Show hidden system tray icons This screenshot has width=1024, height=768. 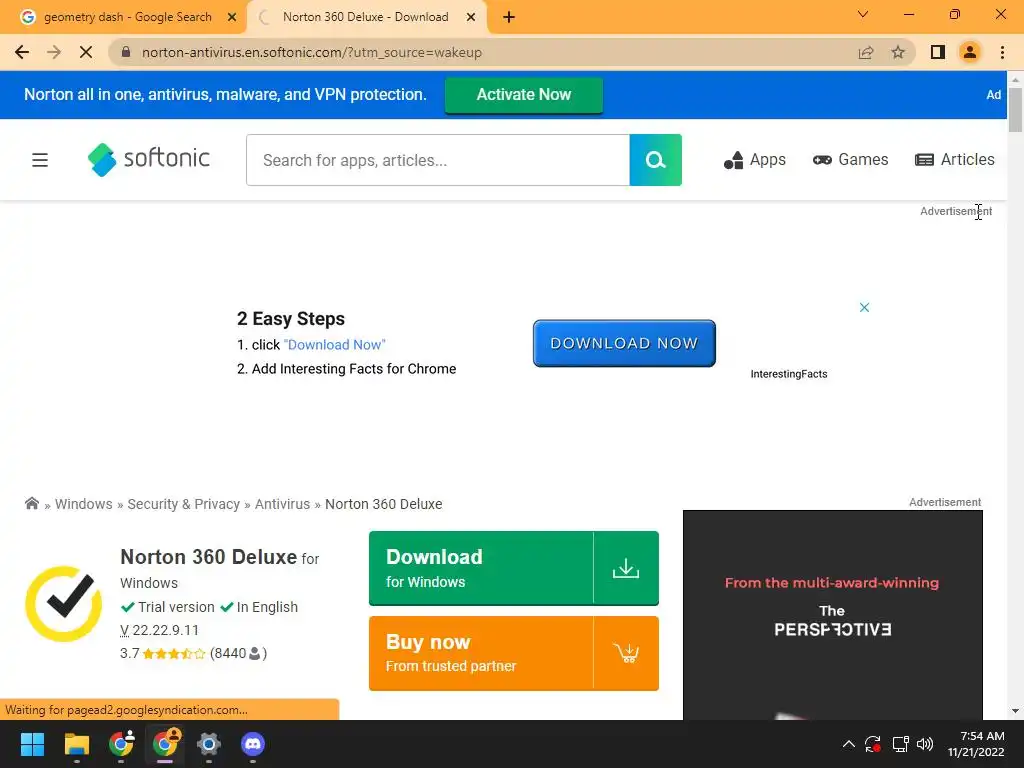[x=848, y=744]
